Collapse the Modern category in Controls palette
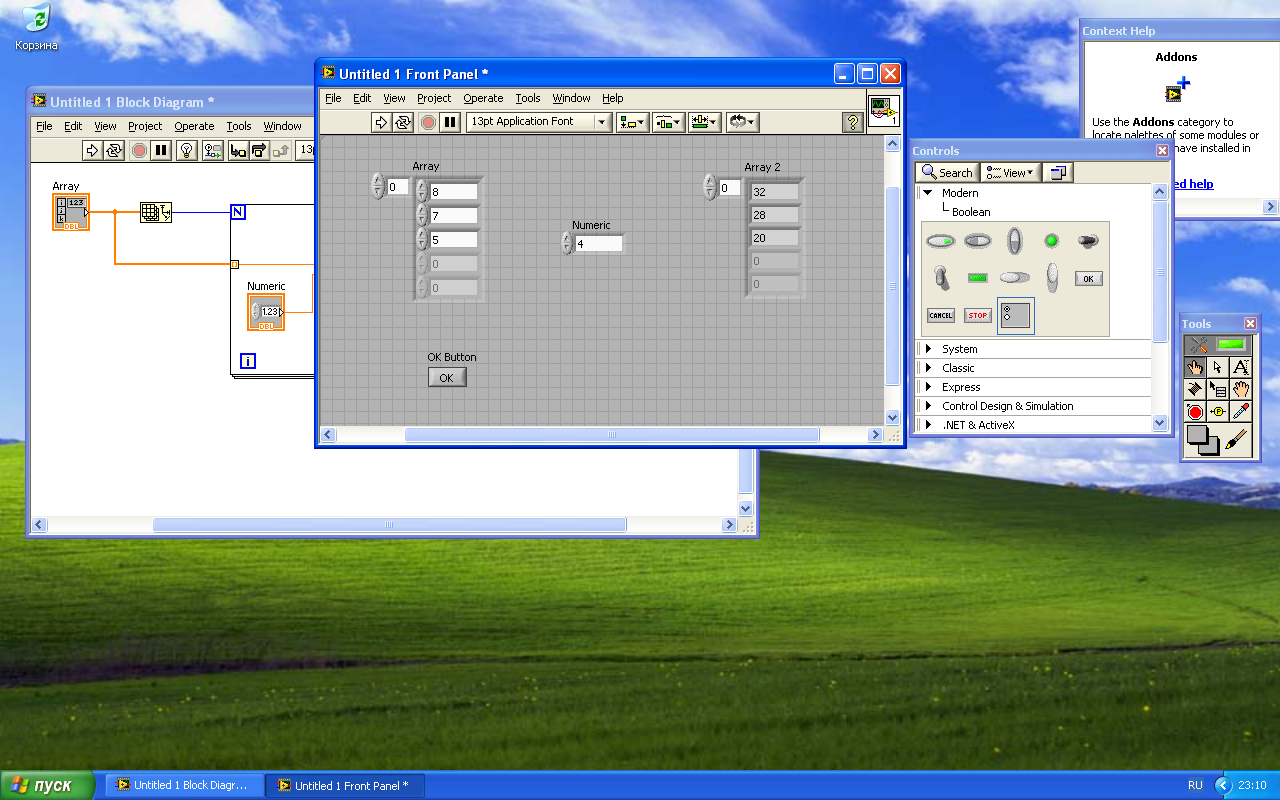This screenshot has width=1280, height=800. [927, 193]
